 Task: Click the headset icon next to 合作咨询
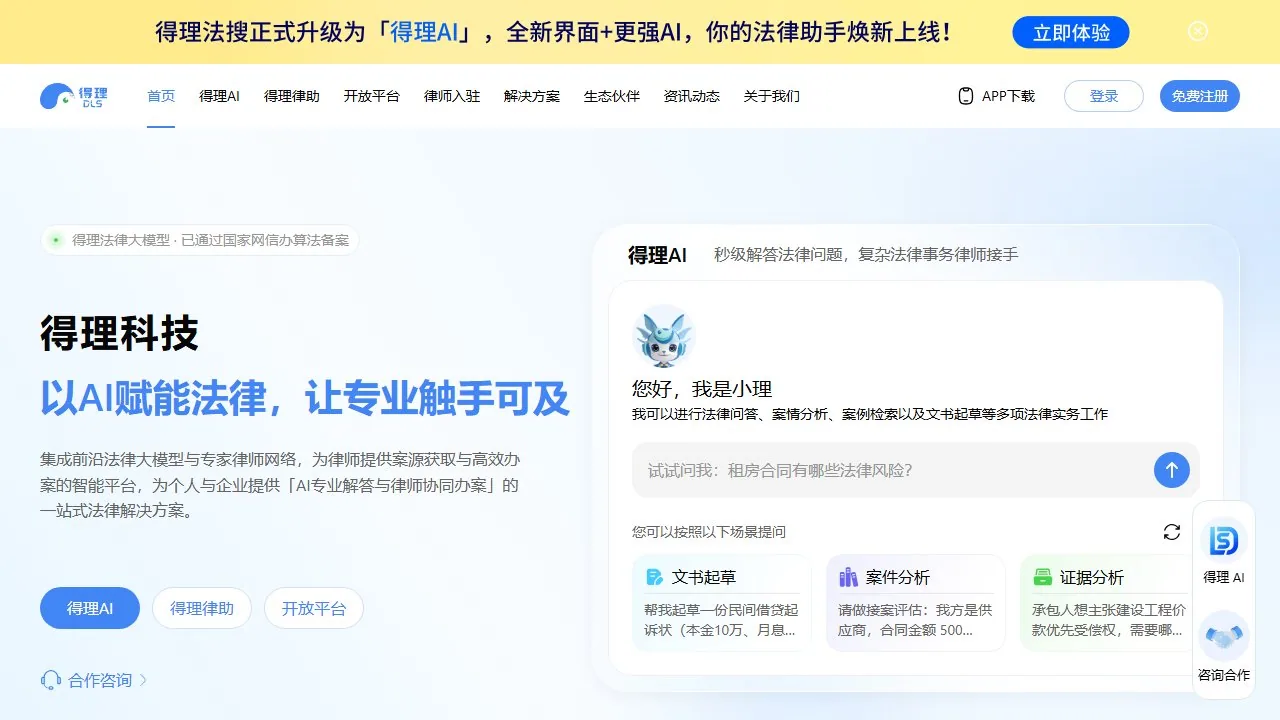pos(51,680)
